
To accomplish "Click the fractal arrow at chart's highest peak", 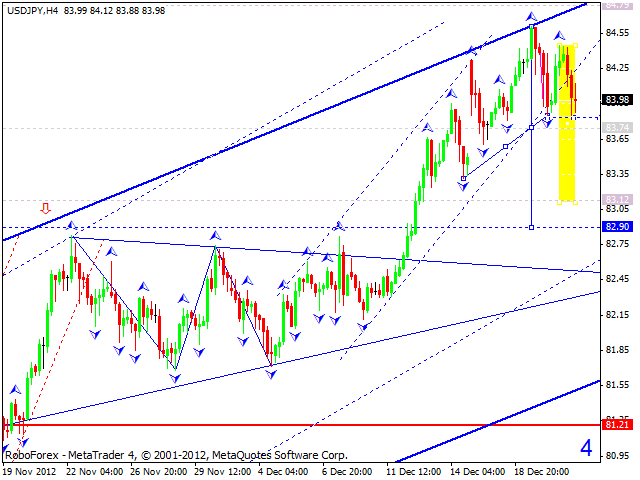I will (533, 18).
